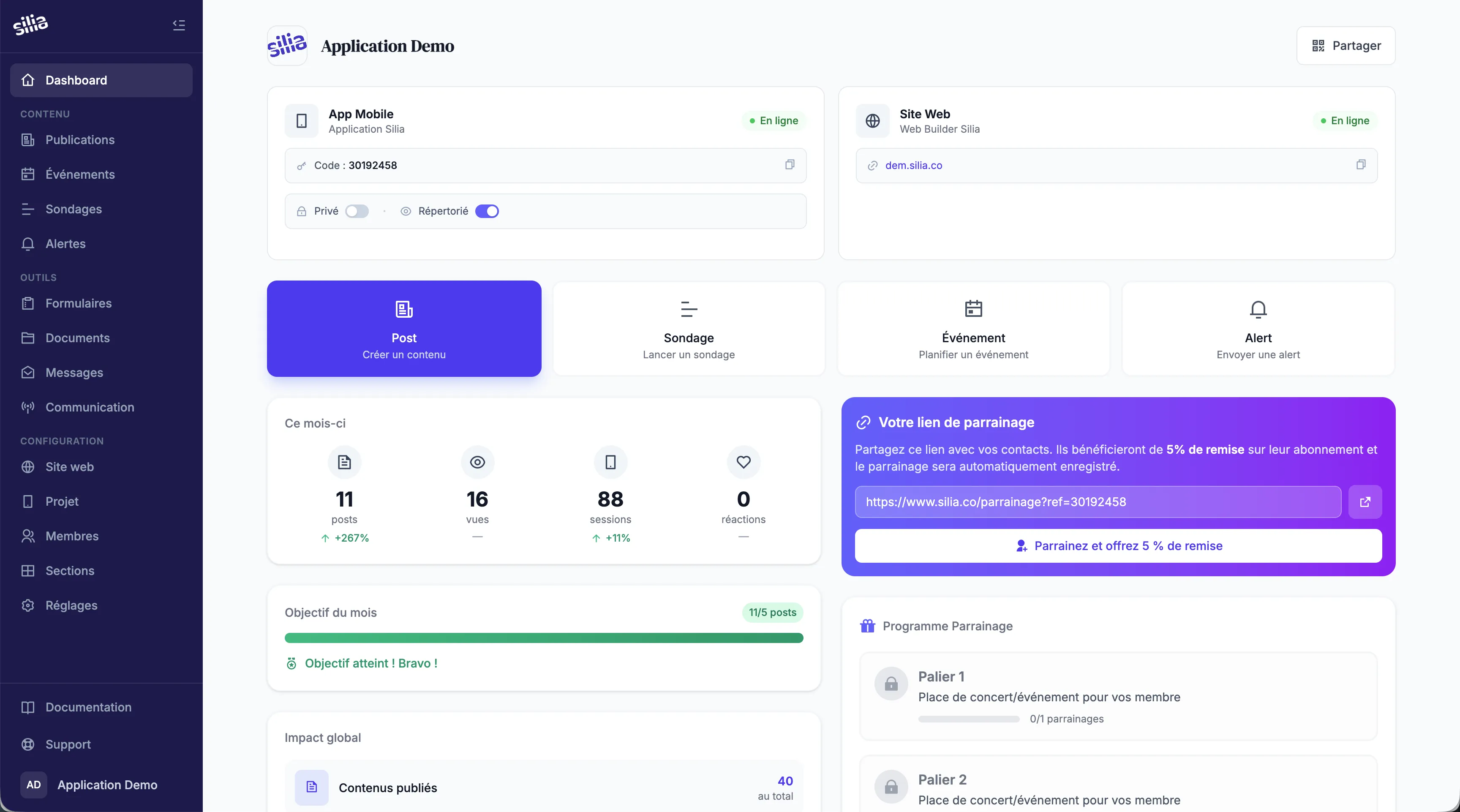Copy the app code 30192458
The height and width of the screenshot is (812, 1460).
(790, 165)
